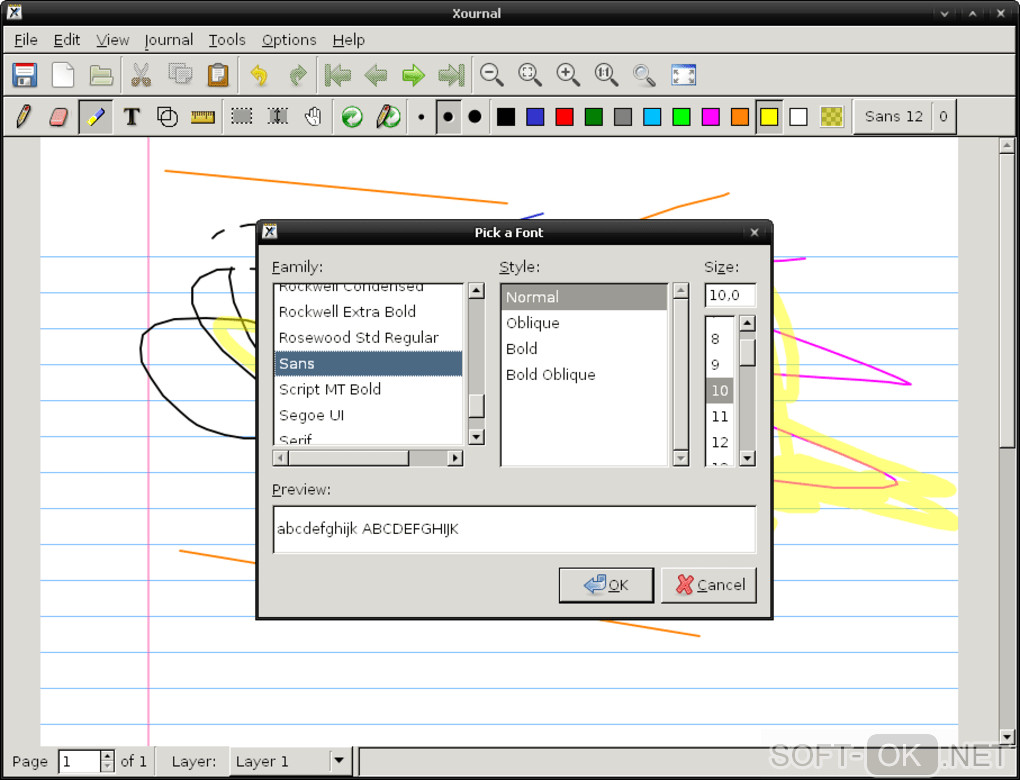Choose the Bold Oblique style
The height and width of the screenshot is (780, 1020).
coord(584,375)
